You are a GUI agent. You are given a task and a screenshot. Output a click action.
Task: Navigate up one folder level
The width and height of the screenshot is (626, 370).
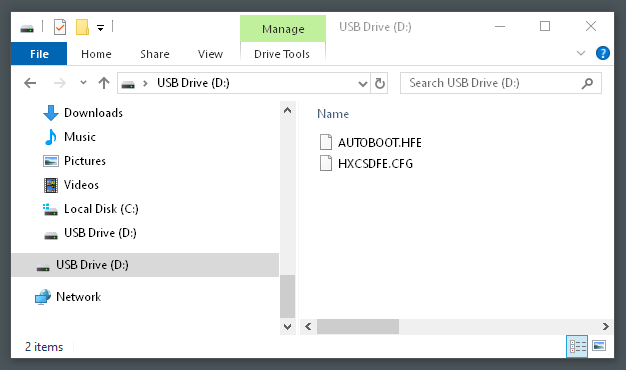coord(104,83)
